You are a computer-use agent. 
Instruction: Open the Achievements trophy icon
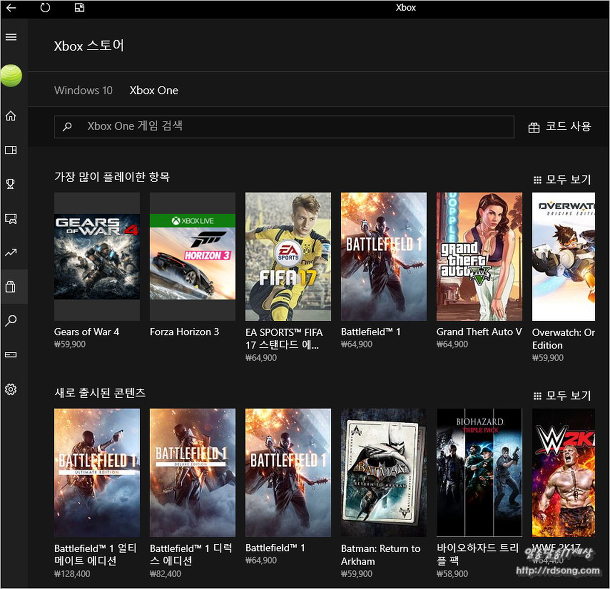11,184
